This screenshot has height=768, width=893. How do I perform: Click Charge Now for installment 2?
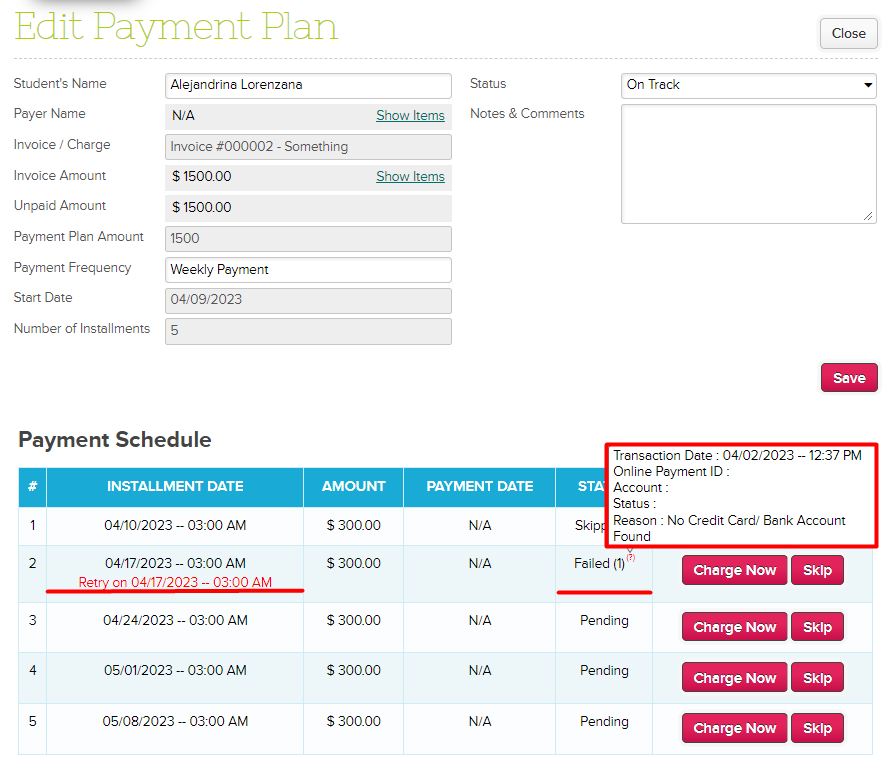pyautogui.click(x=734, y=571)
